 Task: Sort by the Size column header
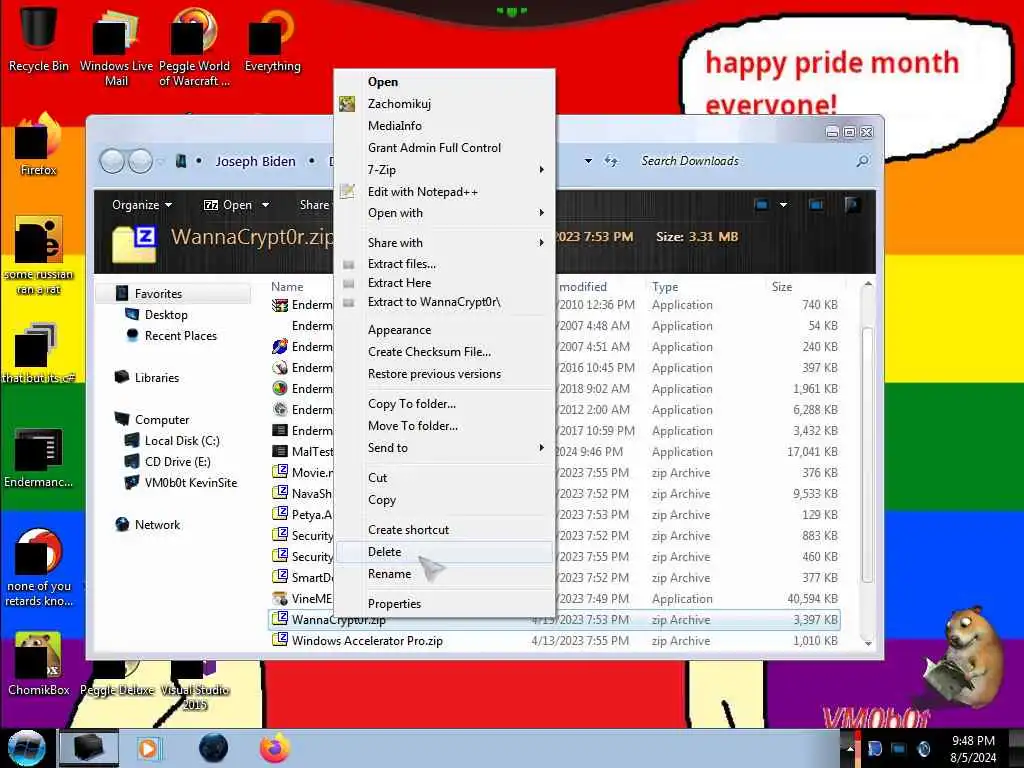[x=782, y=287]
